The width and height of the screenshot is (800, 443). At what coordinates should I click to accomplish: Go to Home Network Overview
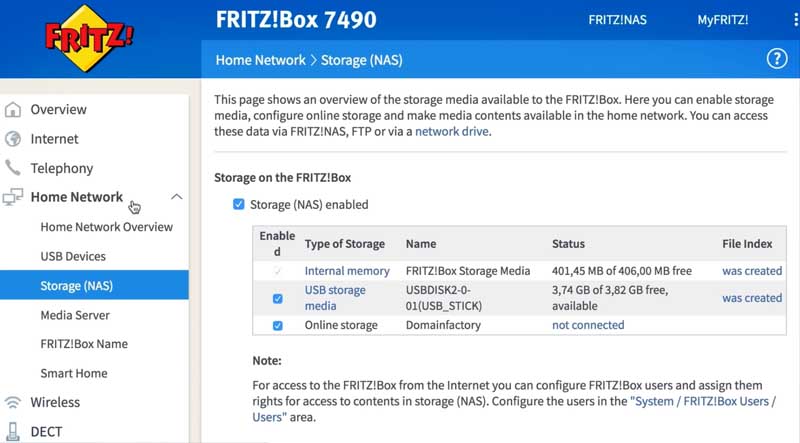pos(107,227)
